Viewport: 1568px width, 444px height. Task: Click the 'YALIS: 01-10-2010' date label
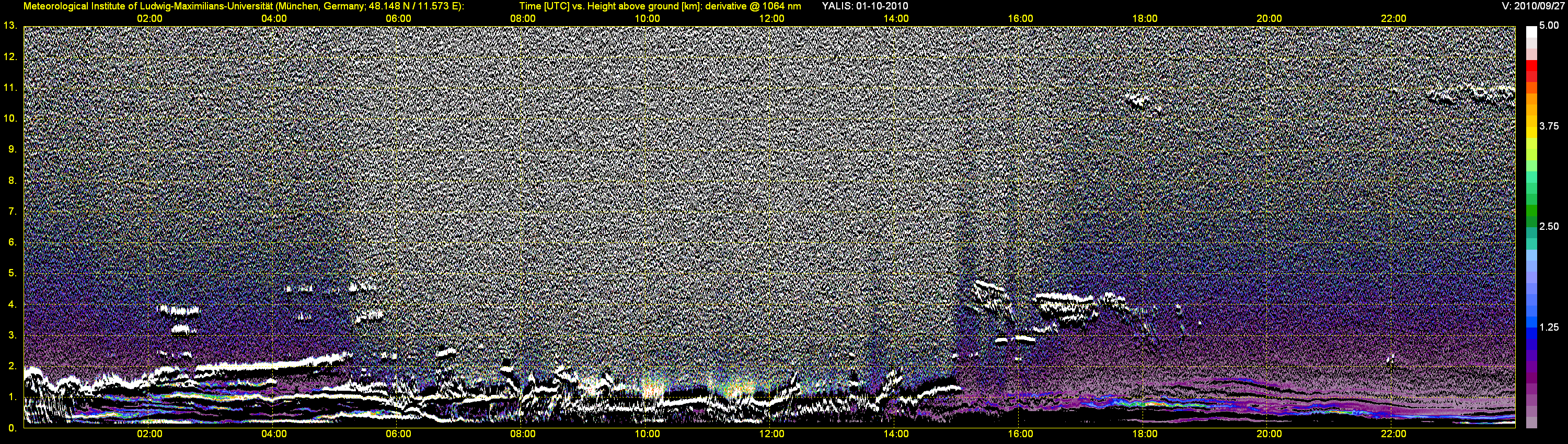point(865,6)
